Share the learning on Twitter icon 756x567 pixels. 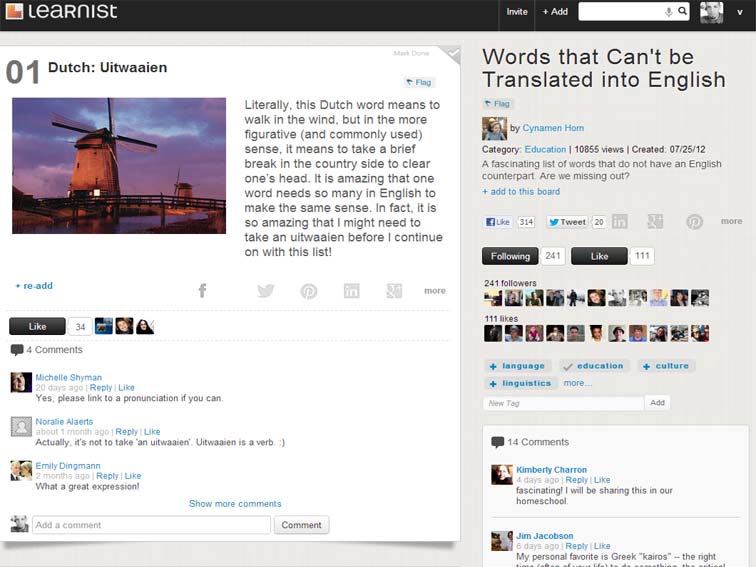(x=266, y=290)
